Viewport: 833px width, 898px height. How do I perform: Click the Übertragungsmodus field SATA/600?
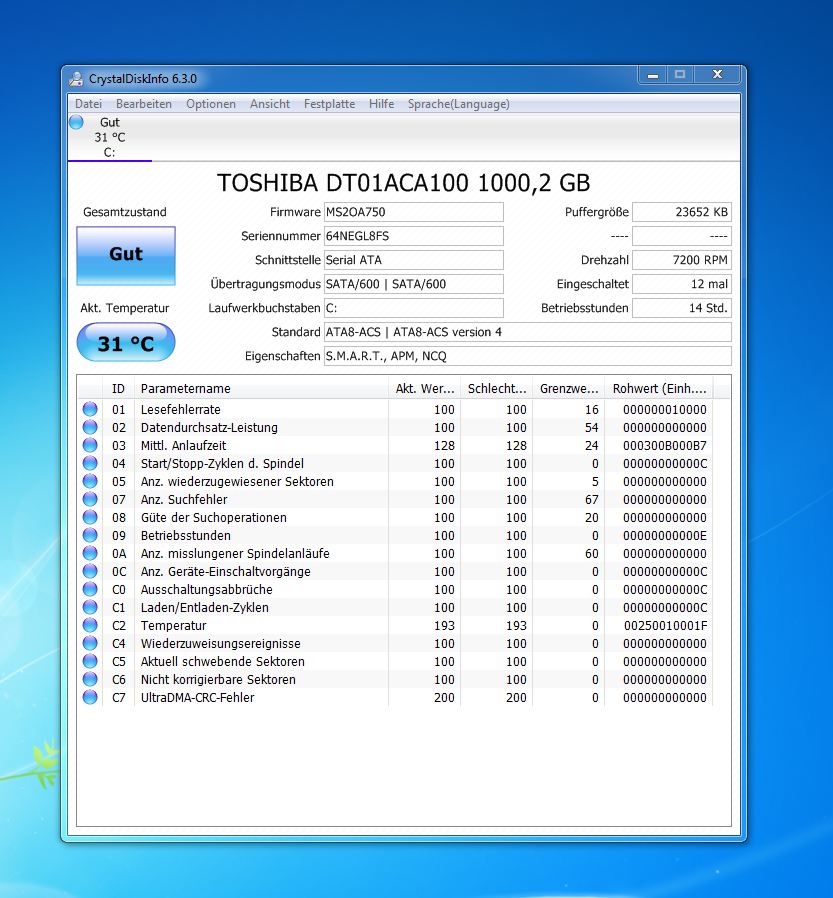point(413,284)
